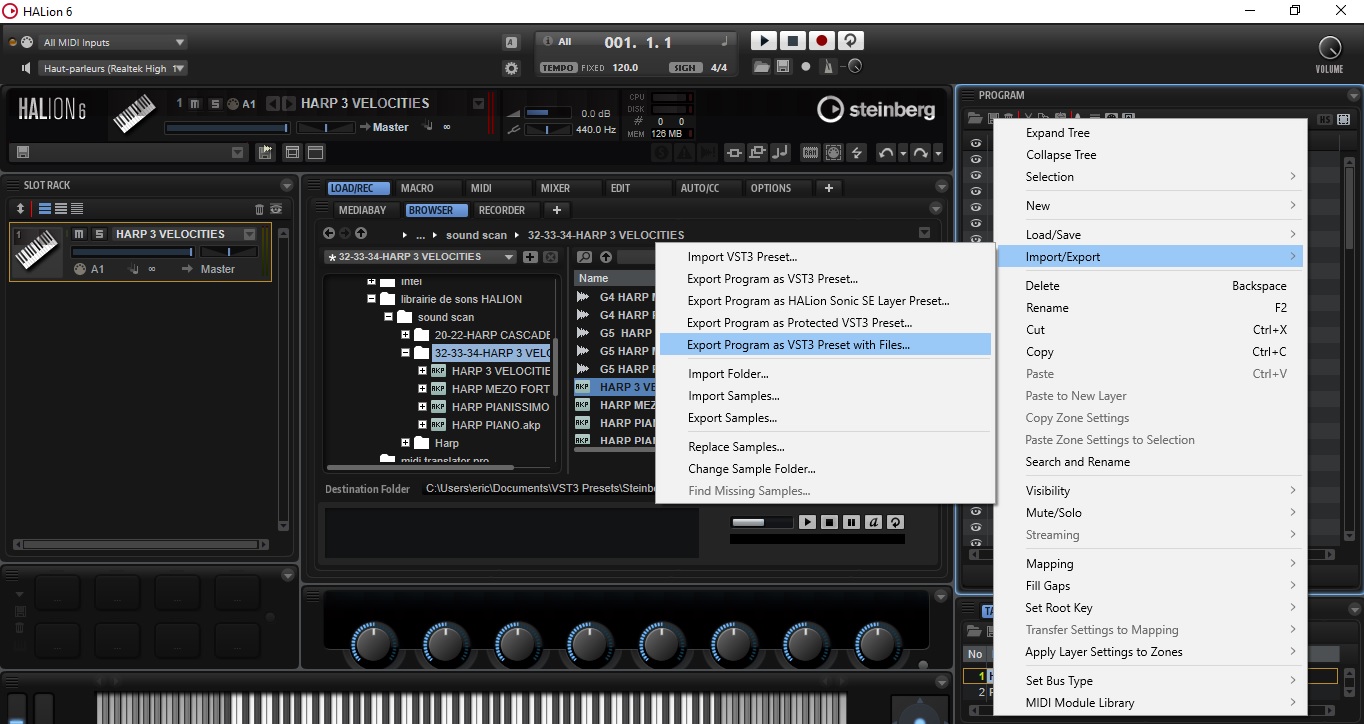
Task: Adjust the first blue macro knob
Action: tap(372, 644)
